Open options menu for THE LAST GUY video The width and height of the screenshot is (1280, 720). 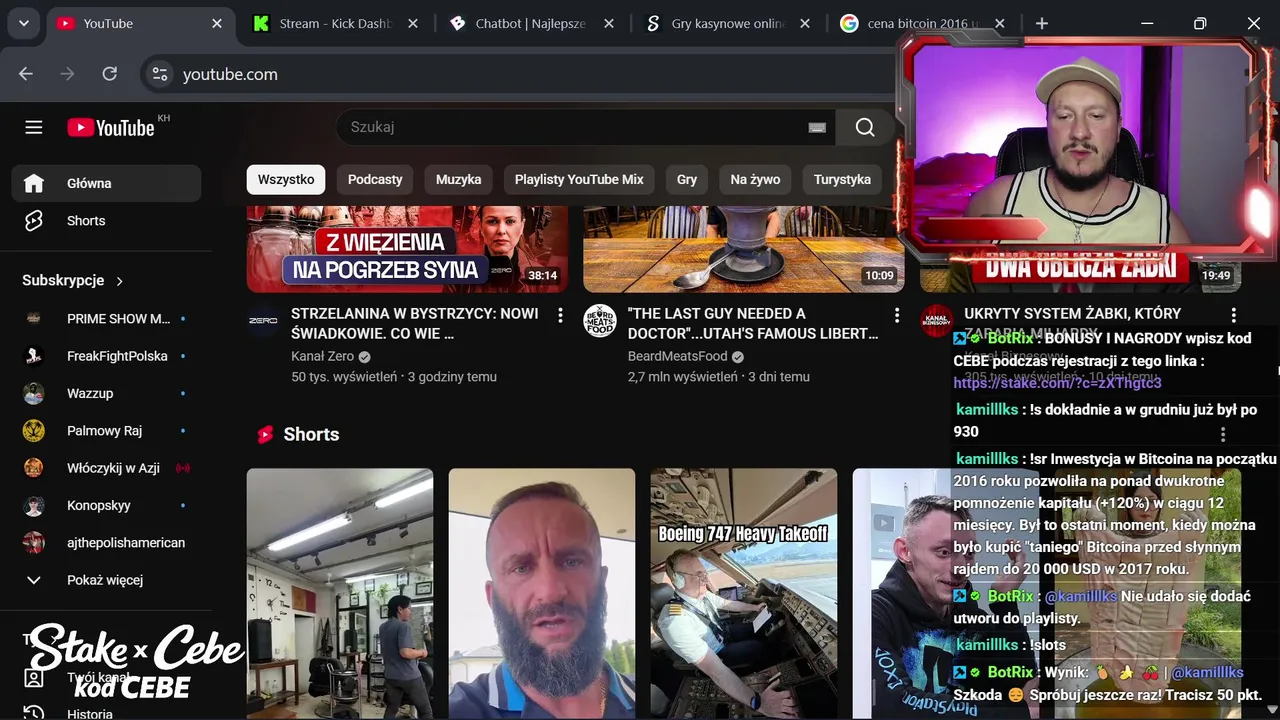coord(897,315)
